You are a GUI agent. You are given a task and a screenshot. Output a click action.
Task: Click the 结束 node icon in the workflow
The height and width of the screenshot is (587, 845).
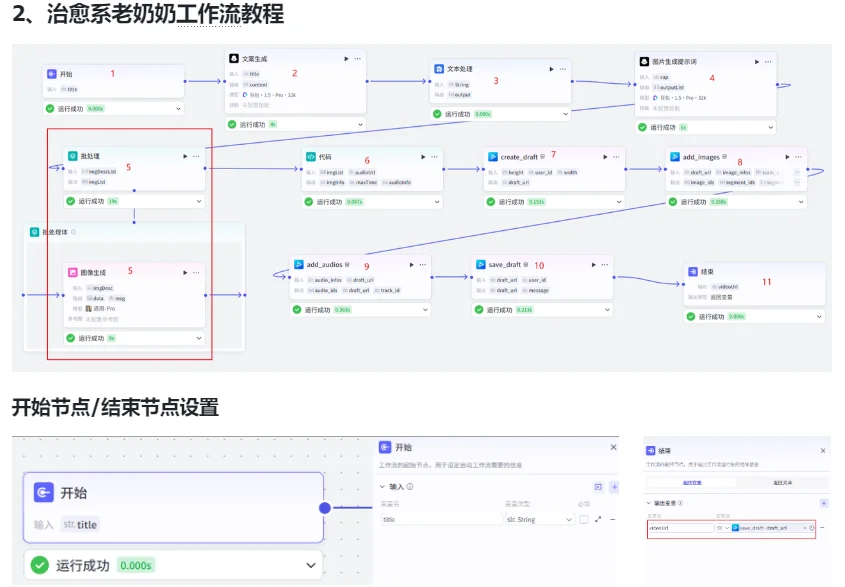693,271
